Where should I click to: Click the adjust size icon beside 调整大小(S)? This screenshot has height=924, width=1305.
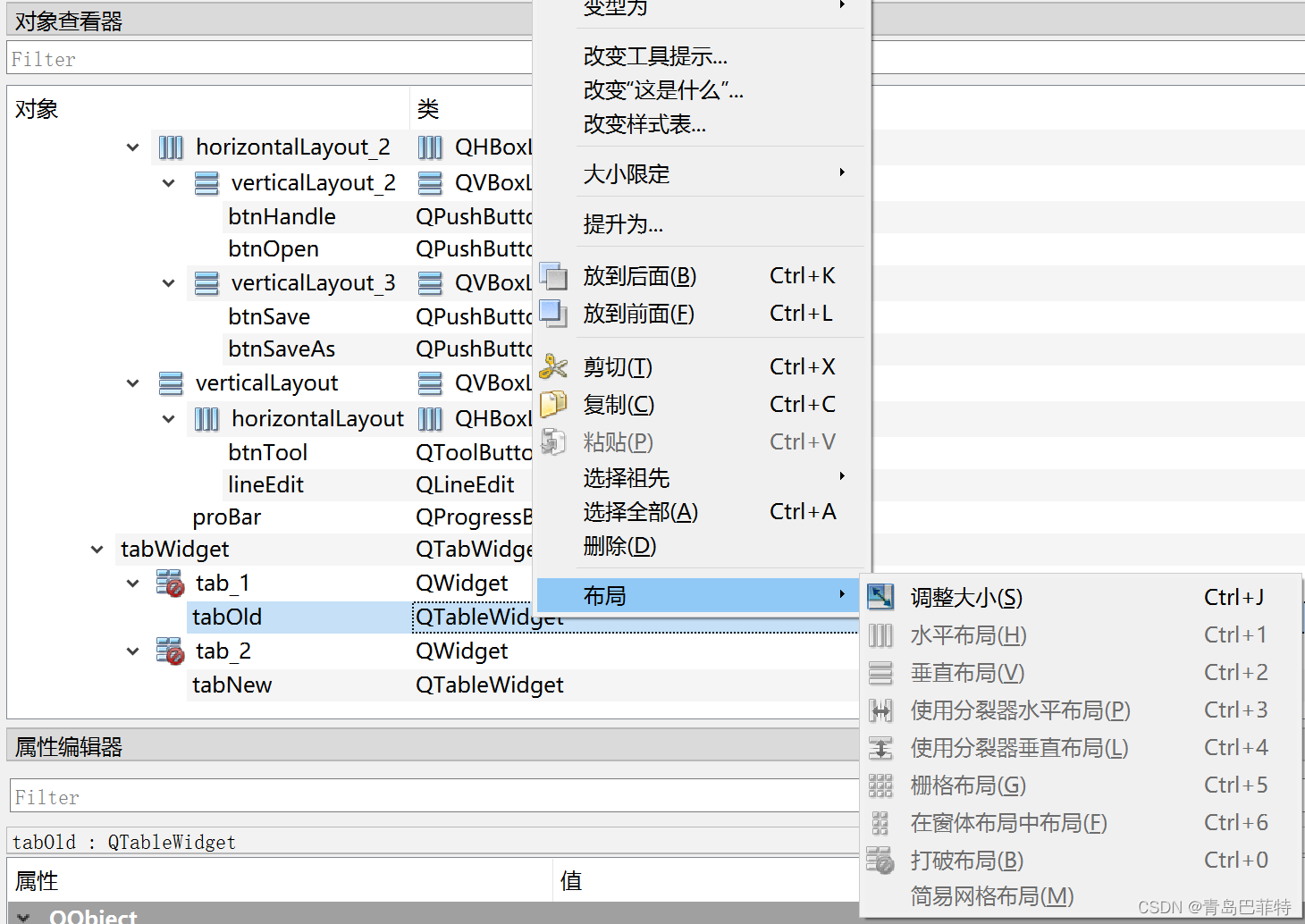(x=881, y=597)
